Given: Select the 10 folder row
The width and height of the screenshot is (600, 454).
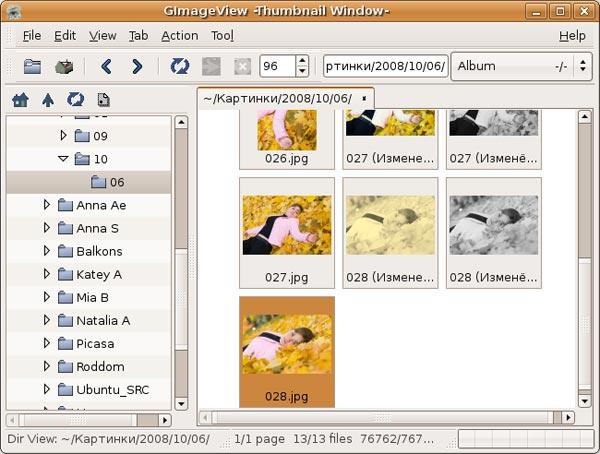Looking at the screenshot, I should [89, 159].
